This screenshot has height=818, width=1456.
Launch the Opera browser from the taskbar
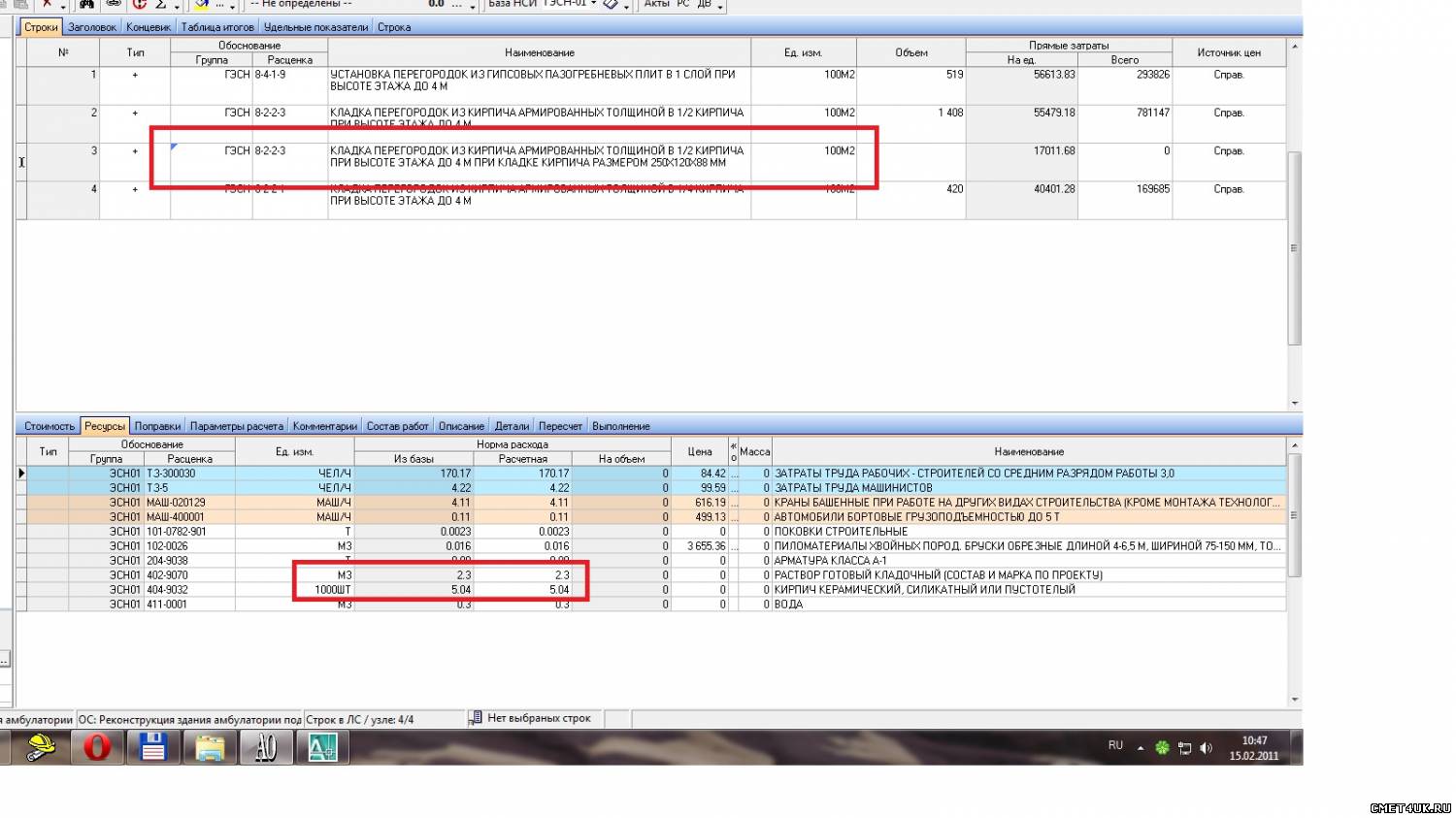(97, 748)
